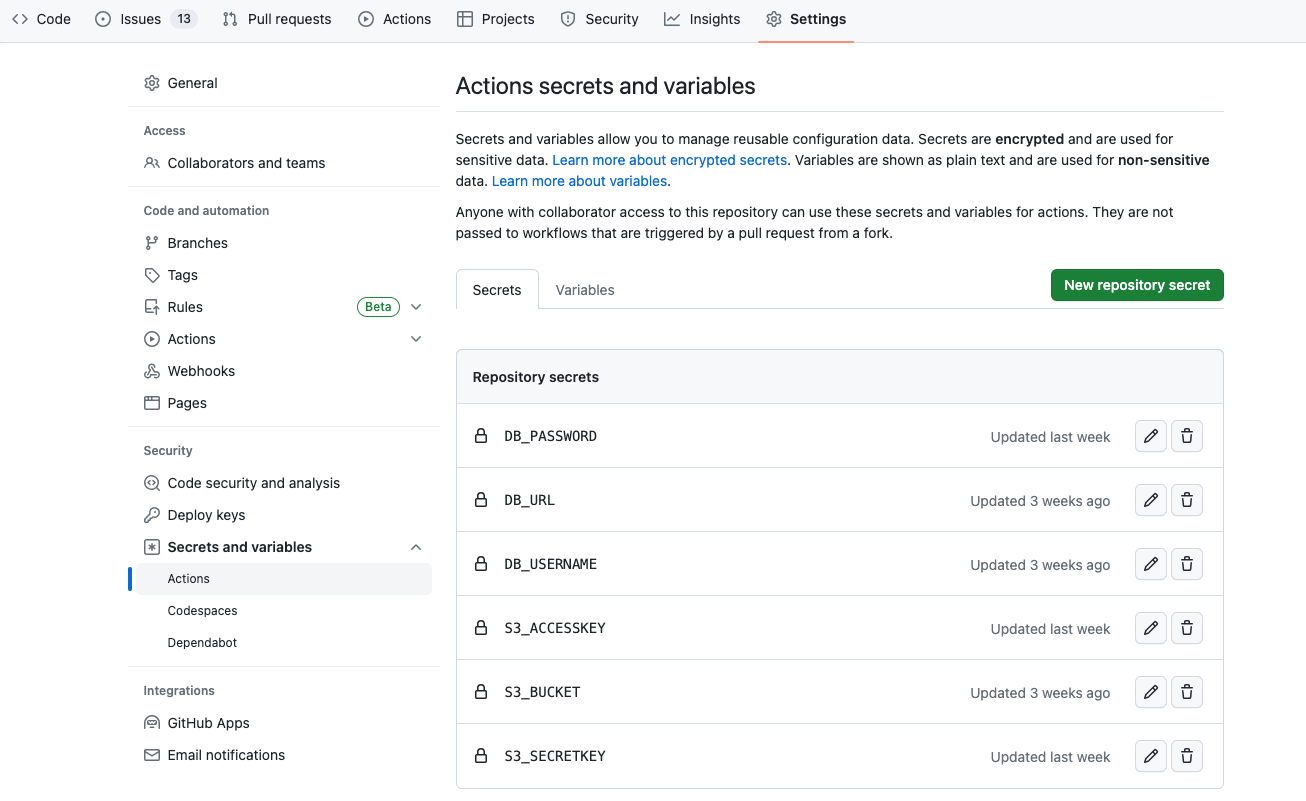Screen dimensions: 1306x801
Task: Open Codespaces under Secrets and variables
Action: [203, 611]
